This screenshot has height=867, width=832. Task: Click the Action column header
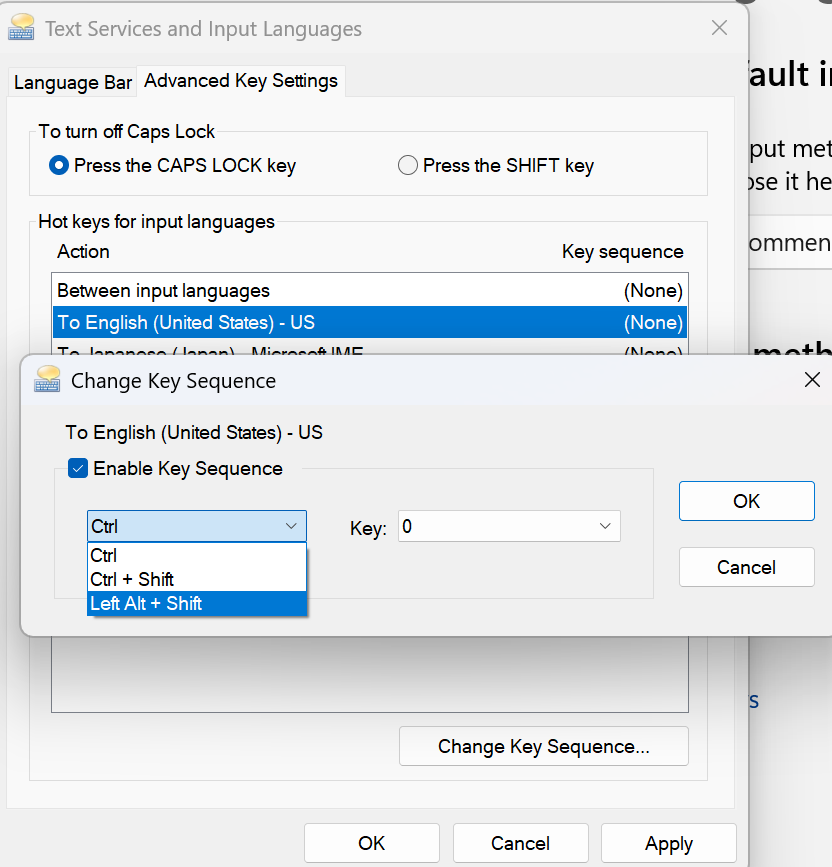click(83, 252)
